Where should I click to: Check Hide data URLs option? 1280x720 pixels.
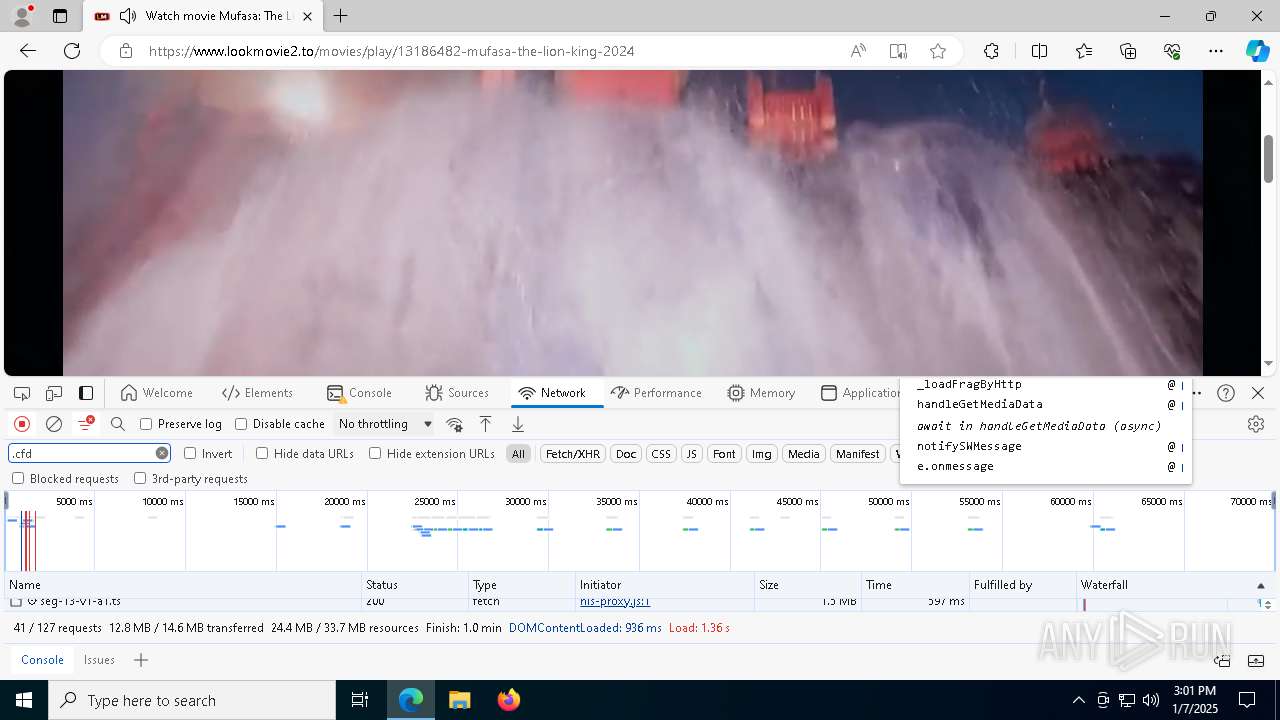[262, 453]
